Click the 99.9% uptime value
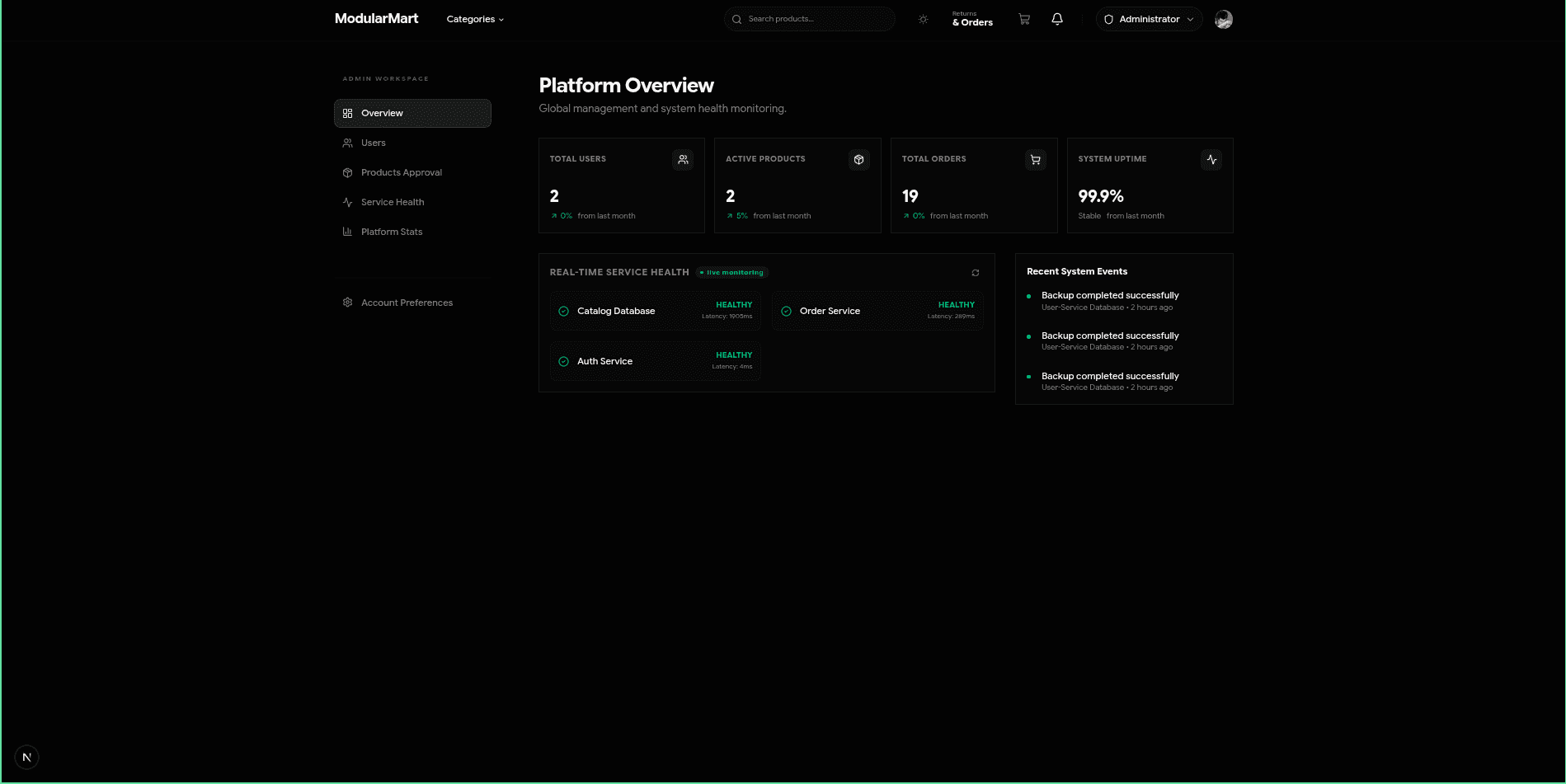The height and width of the screenshot is (784, 1566). pyautogui.click(x=1101, y=196)
